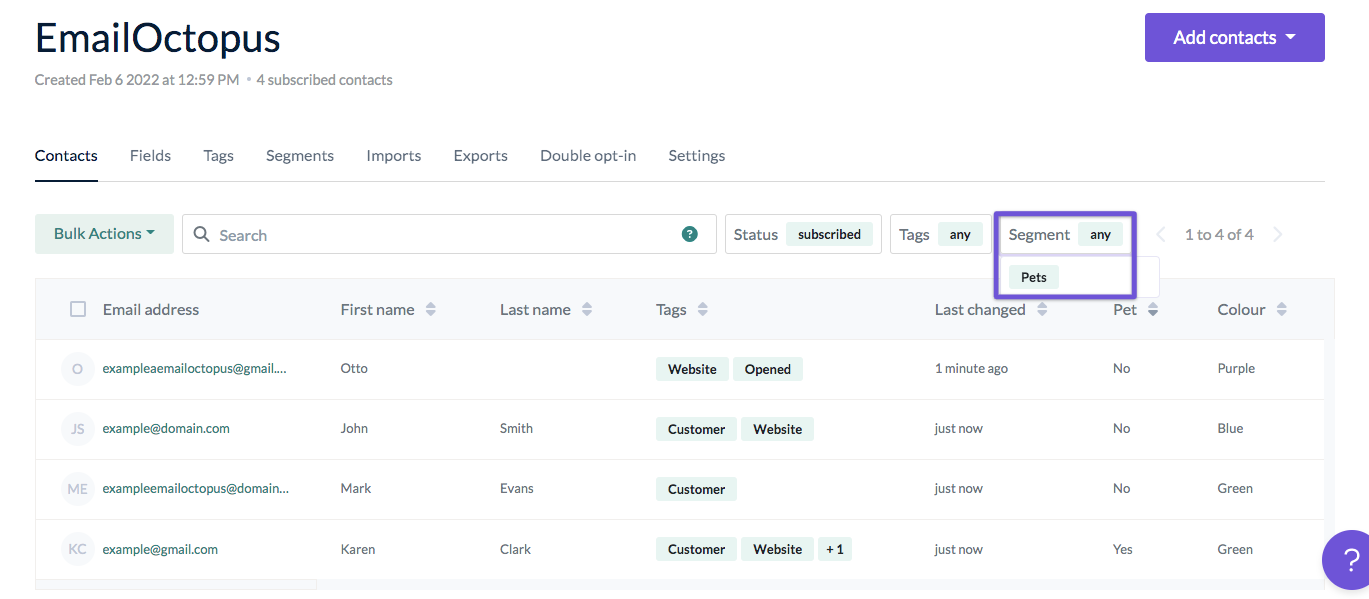
Task: Click the previous page arrow in pagination
Action: (x=1160, y=234)
